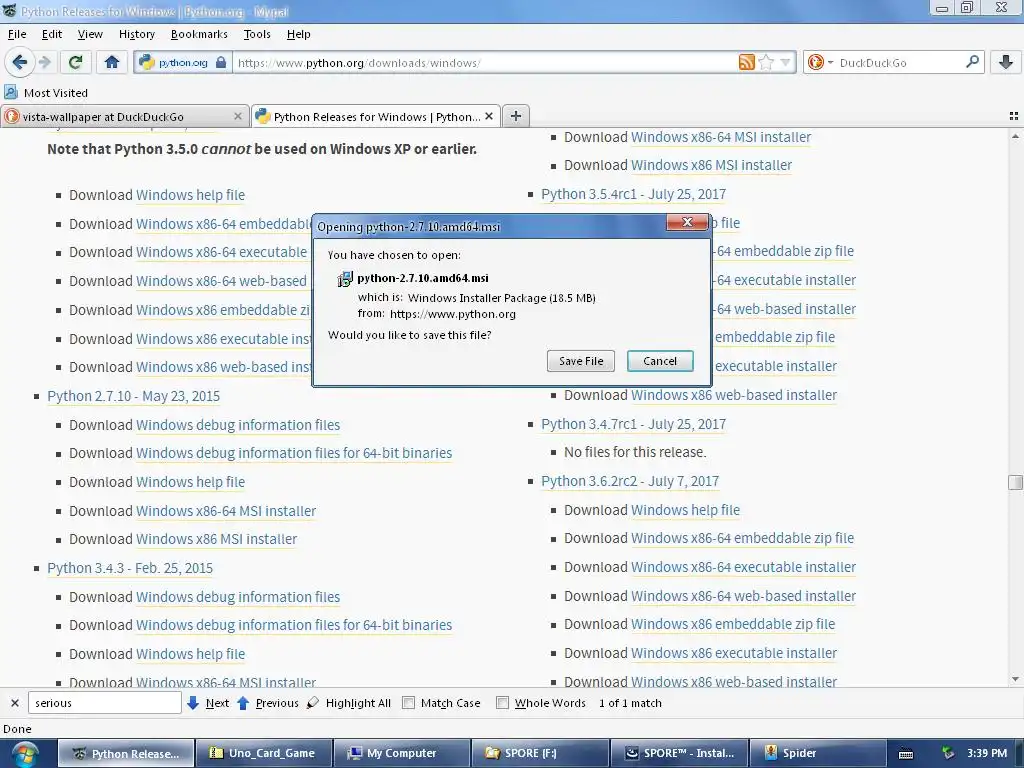Viewport: 1024px width, 768px height.
Task: Open the History menu
Action: (x=136, y=34)
